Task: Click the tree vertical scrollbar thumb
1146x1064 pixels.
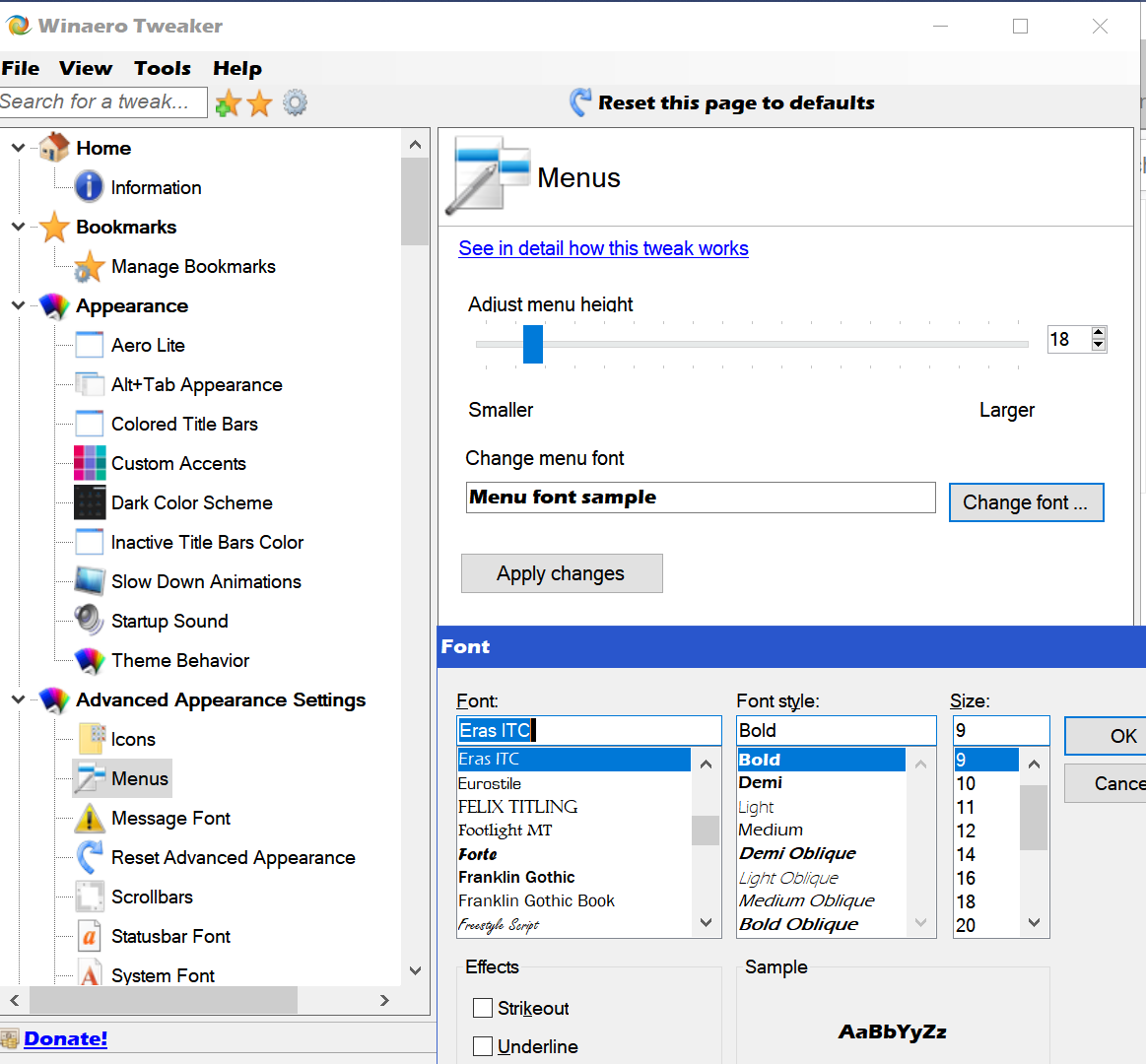Action: tap(415, 201)
